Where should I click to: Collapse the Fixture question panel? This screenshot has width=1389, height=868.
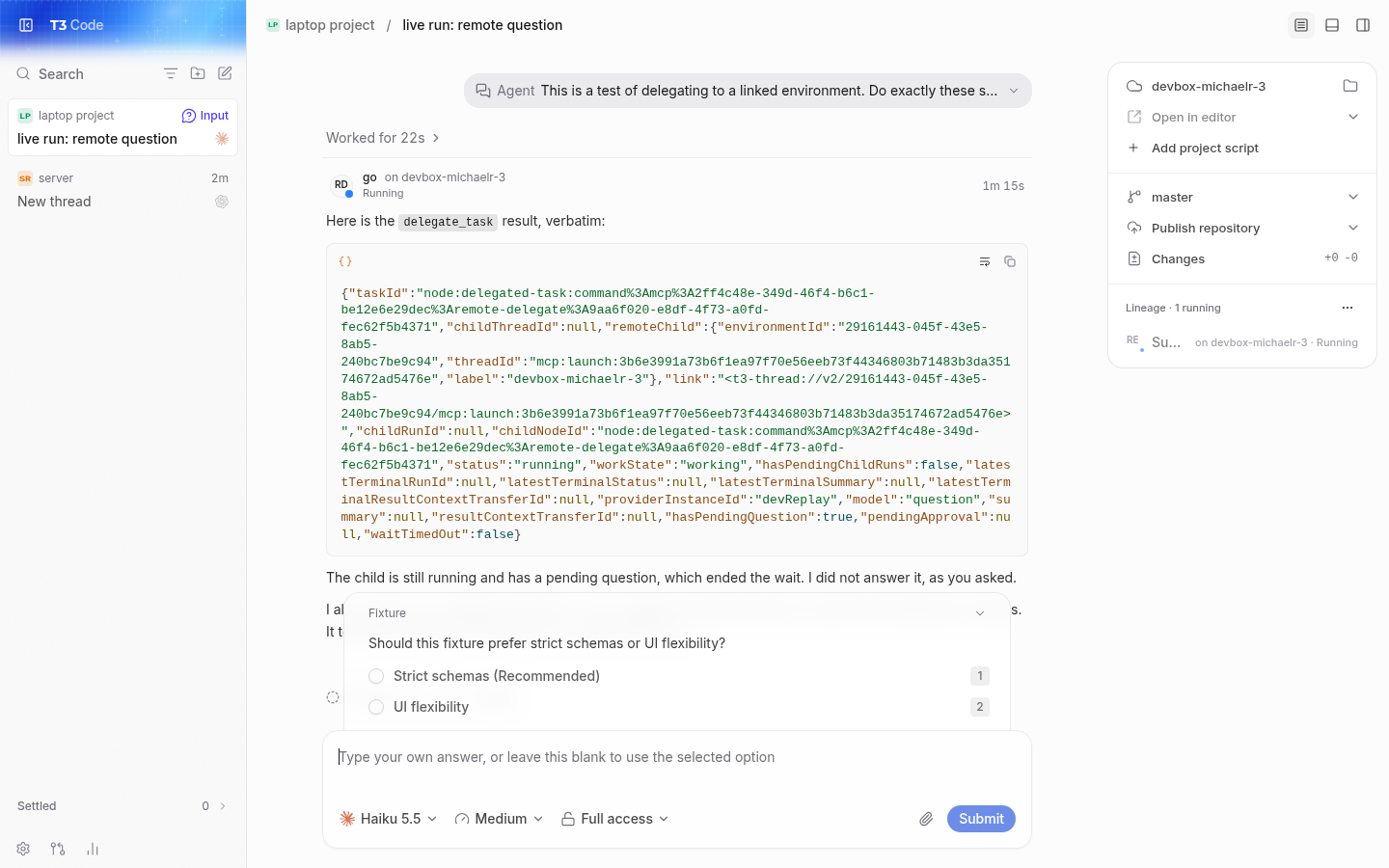[980, 613]
